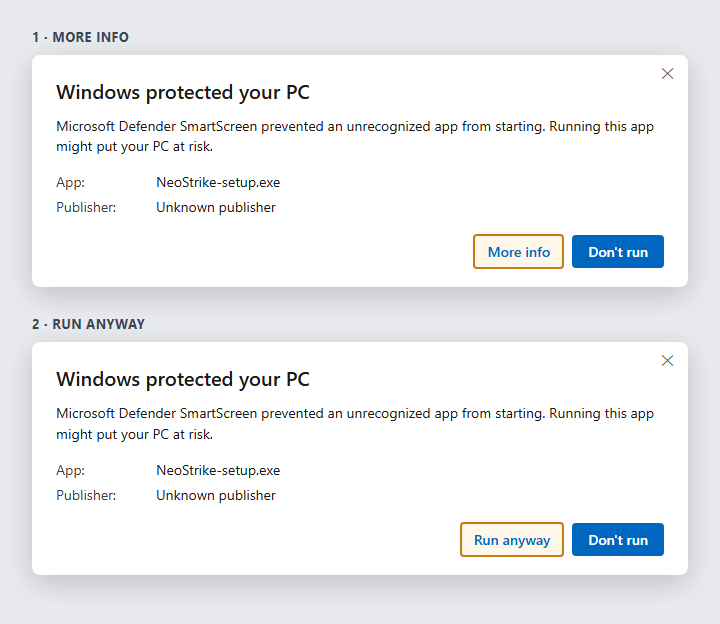Click the 2 · RUN ANYWAY heading

[88, 324]
